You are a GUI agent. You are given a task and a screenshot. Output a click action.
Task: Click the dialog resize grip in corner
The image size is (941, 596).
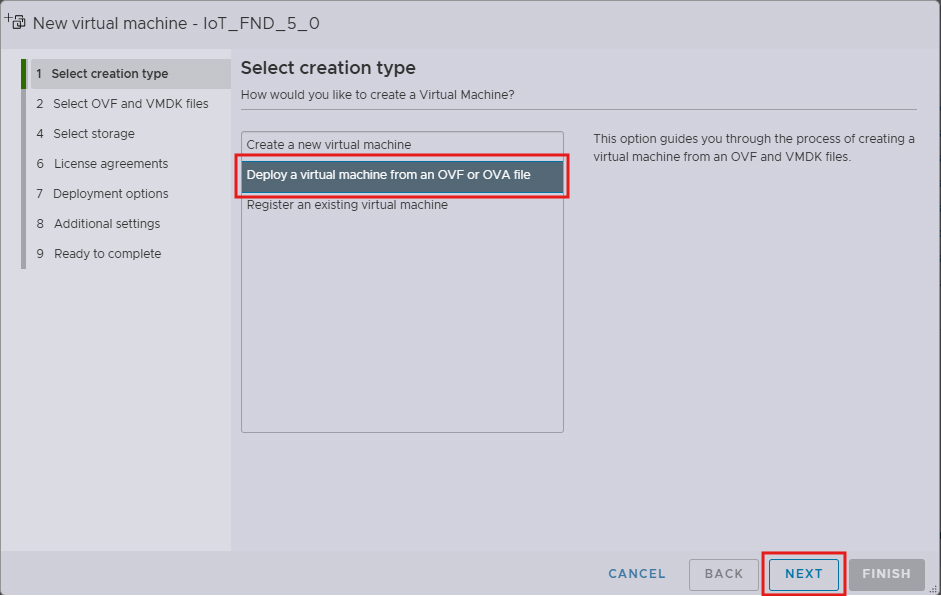[934, 589]
